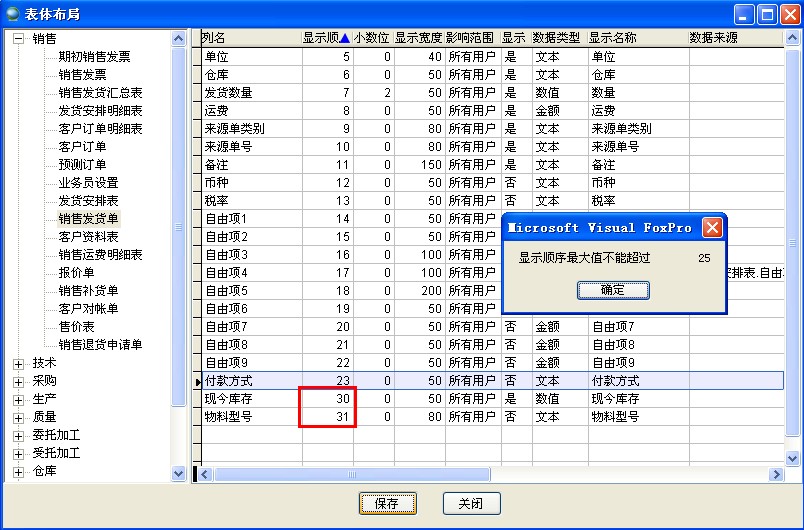Select the 付款方式 row marker
The height and width of the screenshot is (530, 804).
197,381
